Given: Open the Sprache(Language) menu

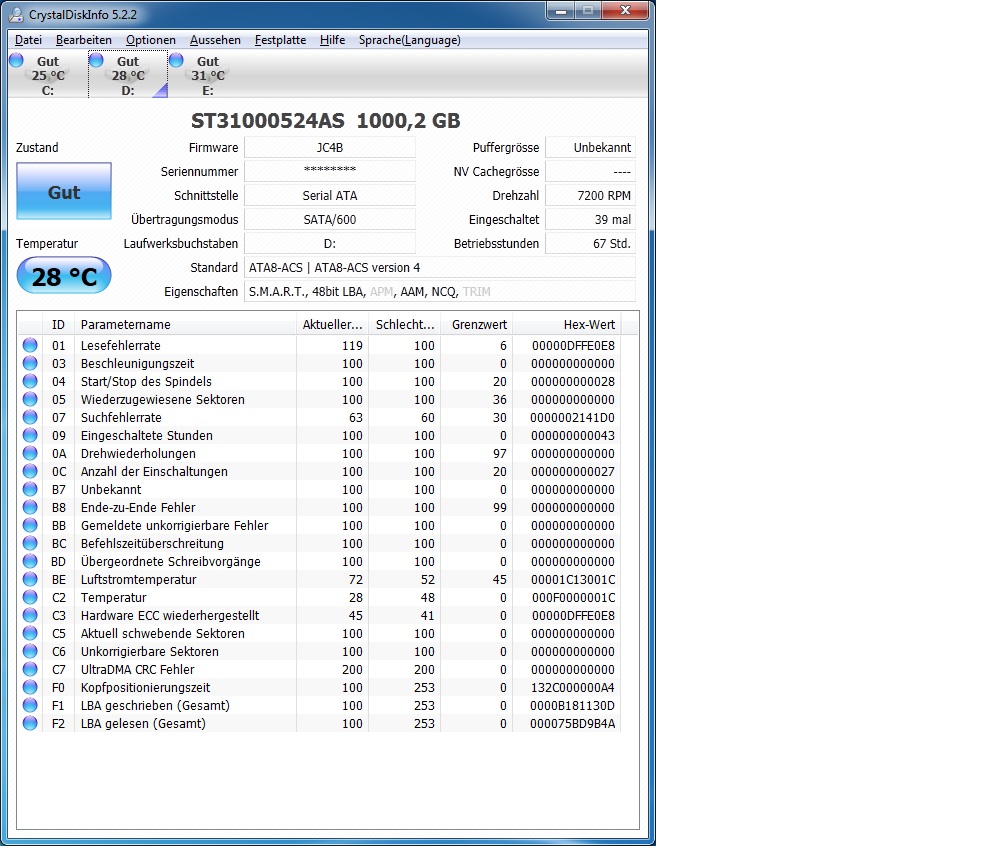Looking at the screenshot, I should [x=410, y=40].
